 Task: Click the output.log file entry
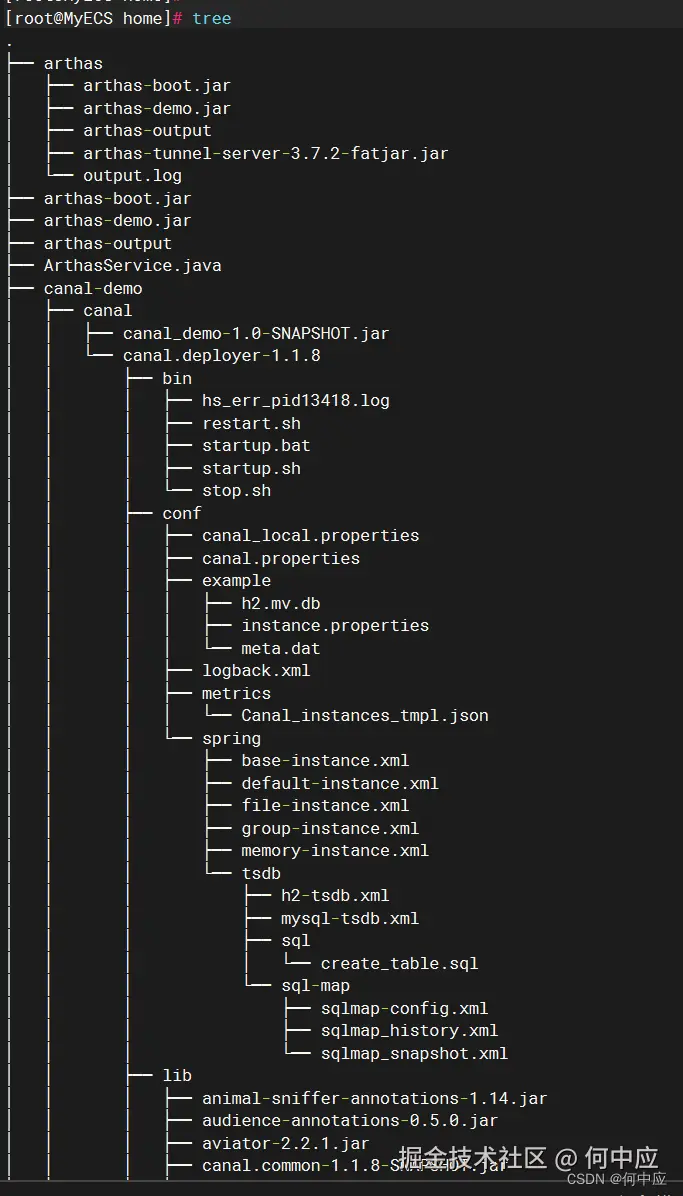132,176
